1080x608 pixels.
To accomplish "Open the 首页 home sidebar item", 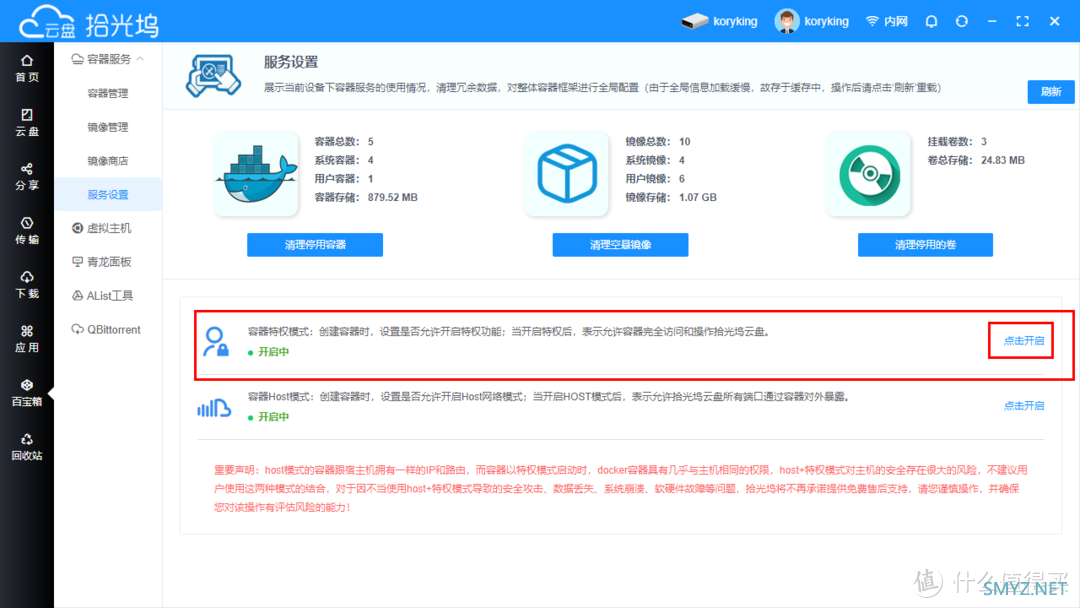I will coord(27,68).
